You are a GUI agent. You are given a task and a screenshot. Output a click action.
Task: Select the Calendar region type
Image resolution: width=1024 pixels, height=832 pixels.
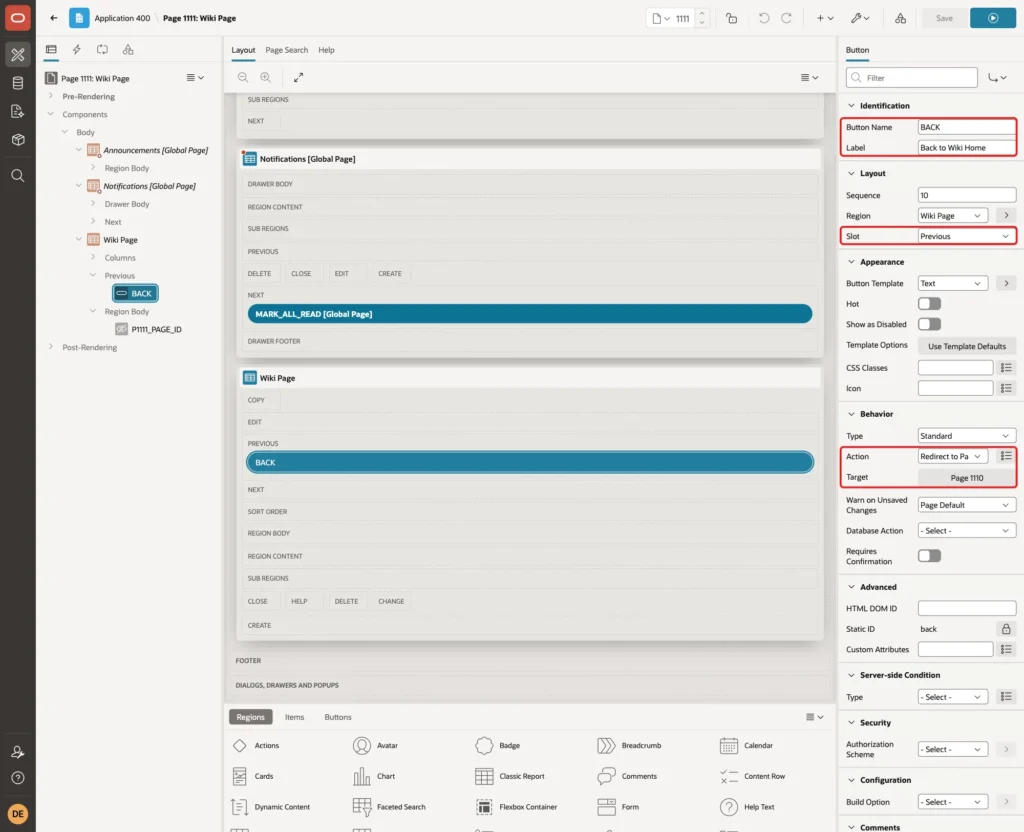pos(746,745)
